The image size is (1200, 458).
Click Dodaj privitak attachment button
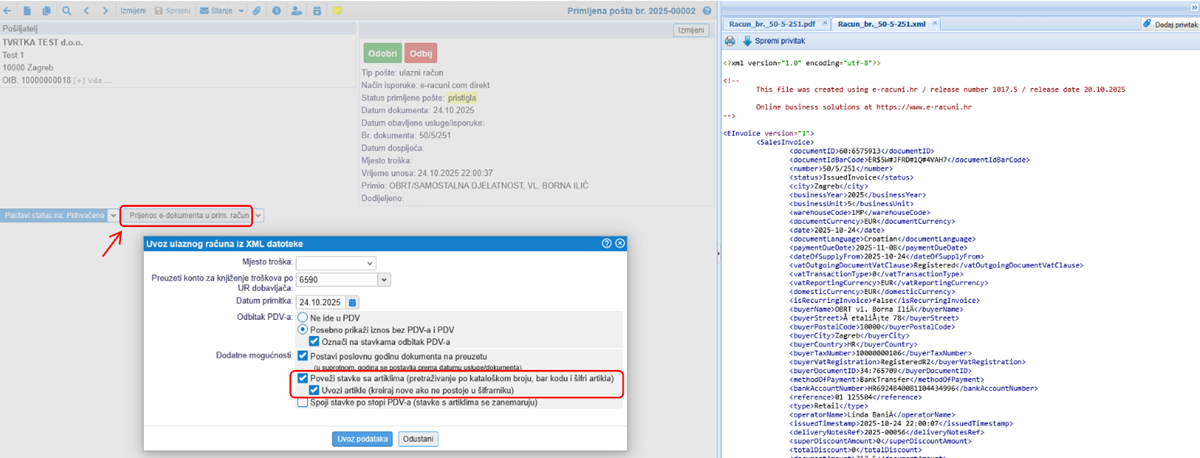coord(1172,22)
